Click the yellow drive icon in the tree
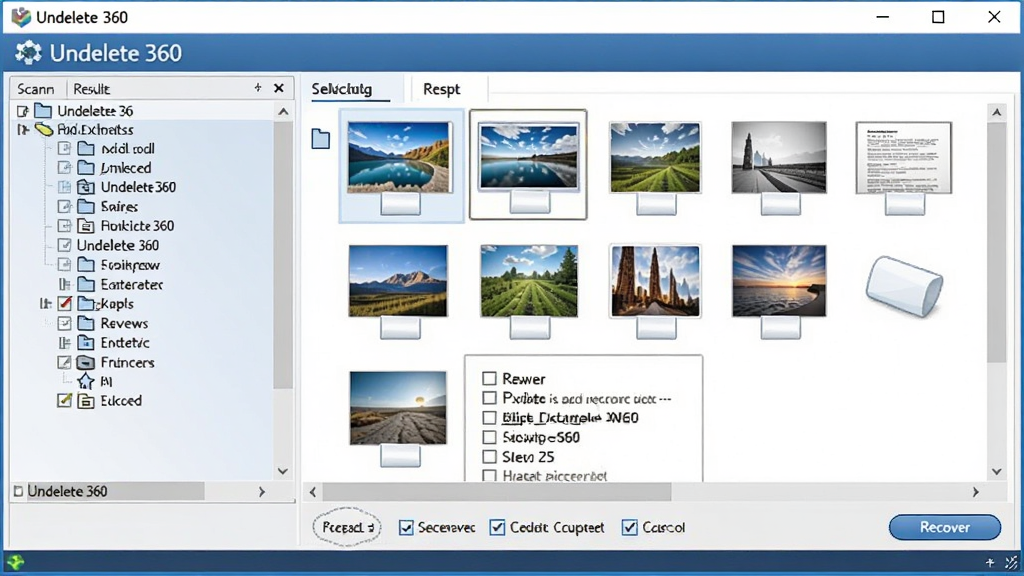This screenshot has width=1024, height=576. (x=44, y=129)
